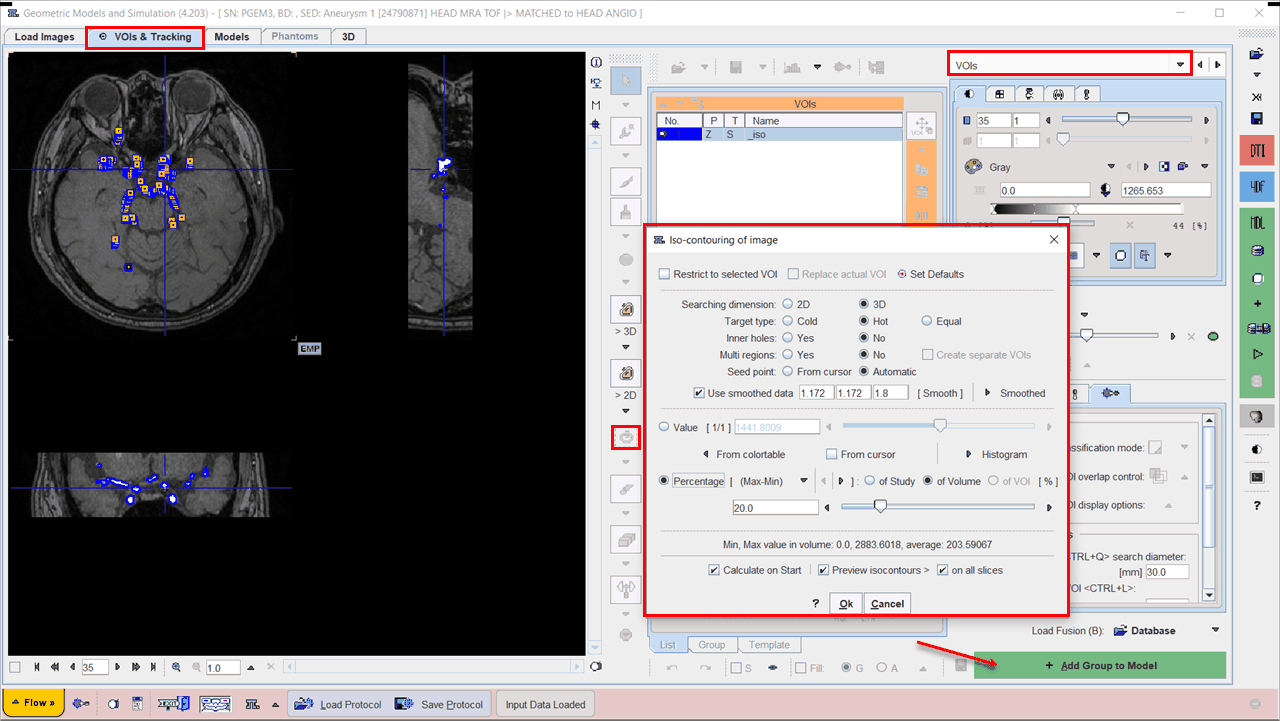The image size is (1280, 721).
Task: Enable Restrict to selected VOI checkbox
Action: 665,274
